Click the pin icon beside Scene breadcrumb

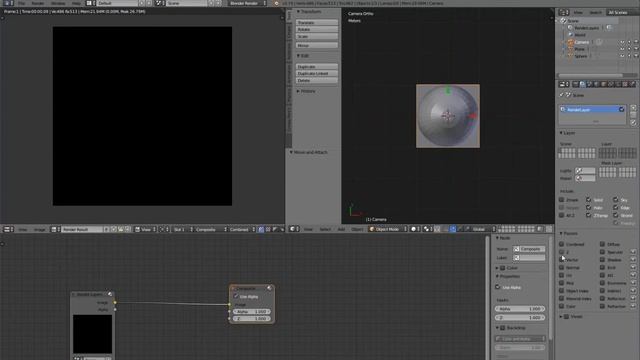(x=562, y=95)
